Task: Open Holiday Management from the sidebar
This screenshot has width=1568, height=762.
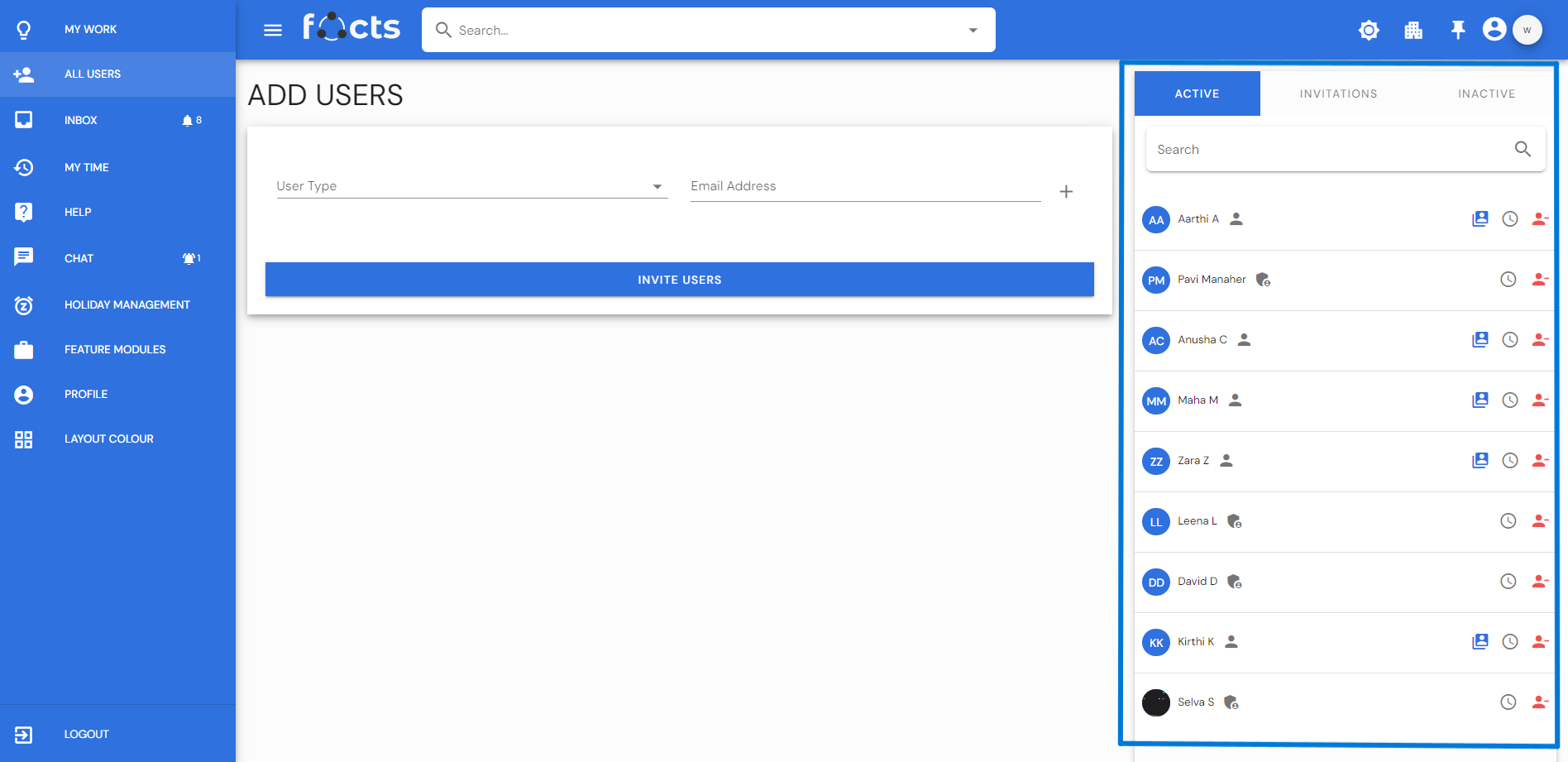Action: coord(127,304)
